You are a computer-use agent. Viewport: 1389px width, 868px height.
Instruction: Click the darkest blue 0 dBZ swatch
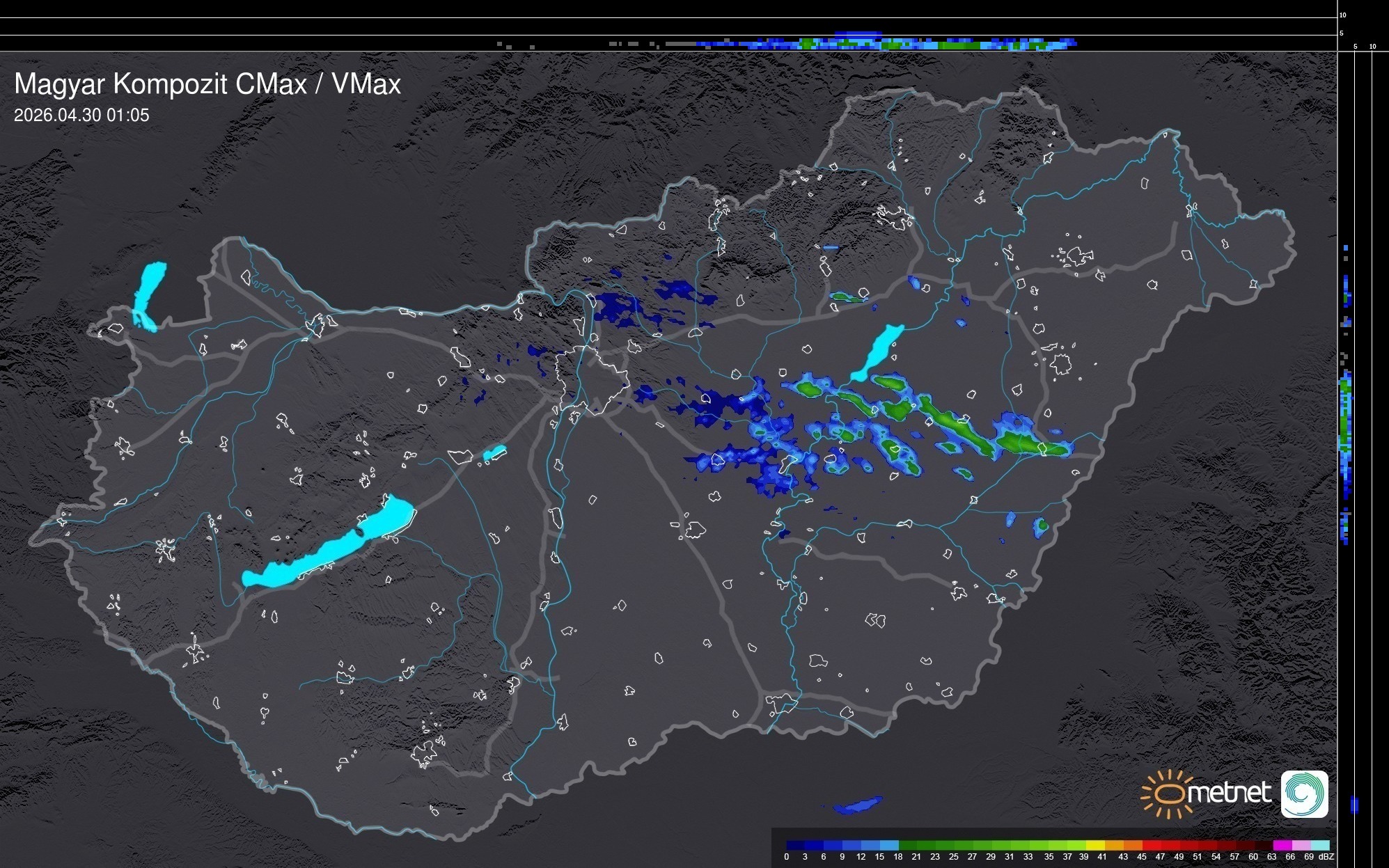click(796, 845)
